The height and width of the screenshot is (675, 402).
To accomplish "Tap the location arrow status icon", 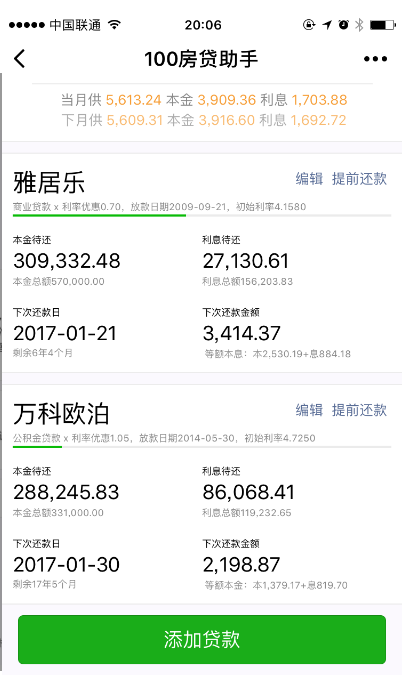I will point(327,25).
